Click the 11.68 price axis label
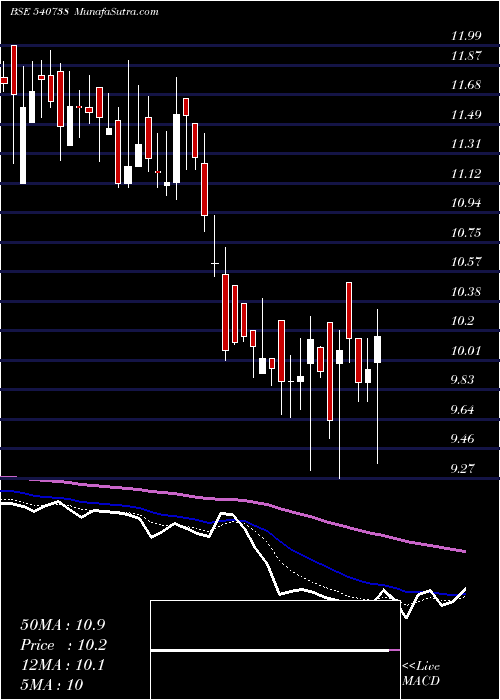500x700 pixels. tap(467, 85)
